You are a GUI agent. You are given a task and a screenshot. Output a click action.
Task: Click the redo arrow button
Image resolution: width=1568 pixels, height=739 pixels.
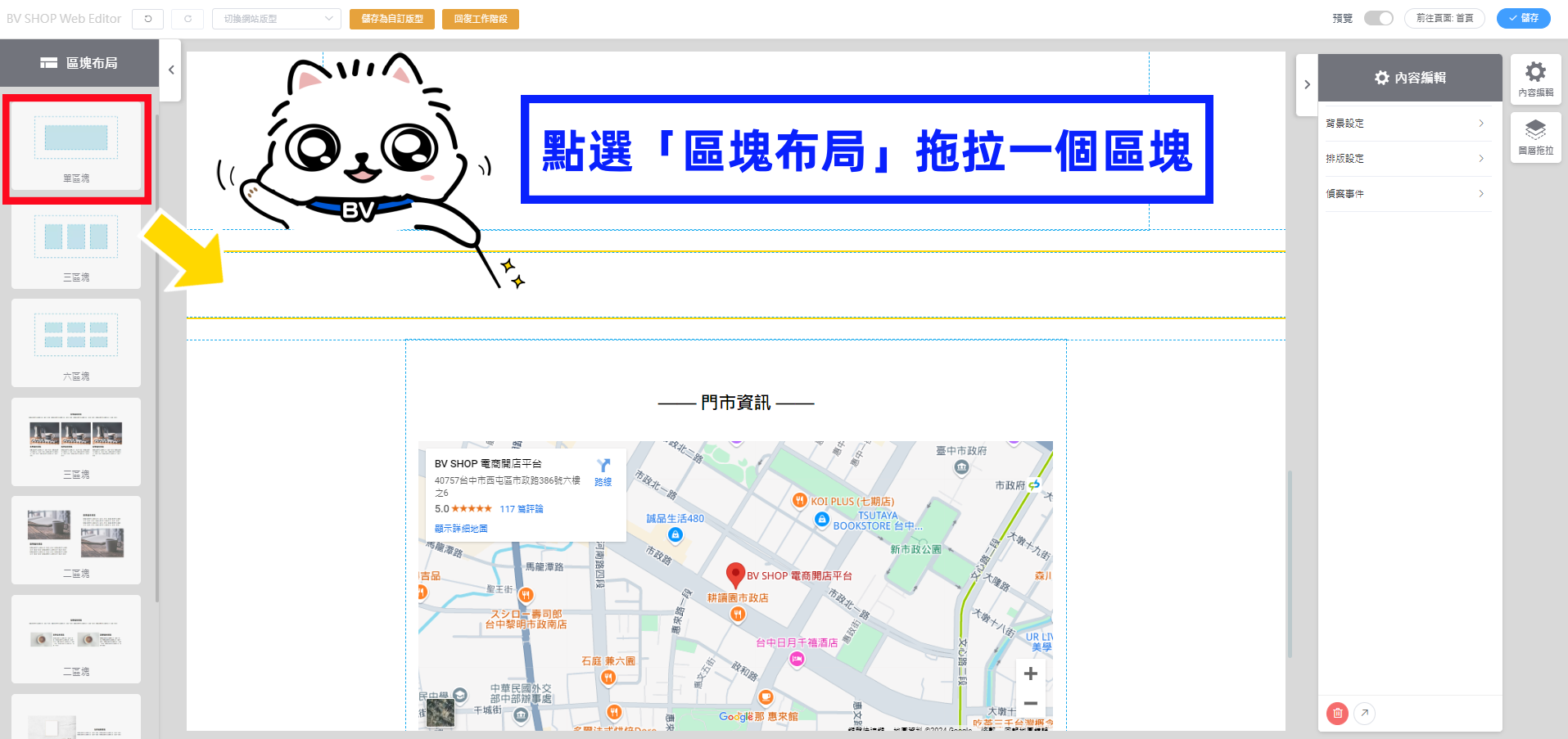coord(188,19)
